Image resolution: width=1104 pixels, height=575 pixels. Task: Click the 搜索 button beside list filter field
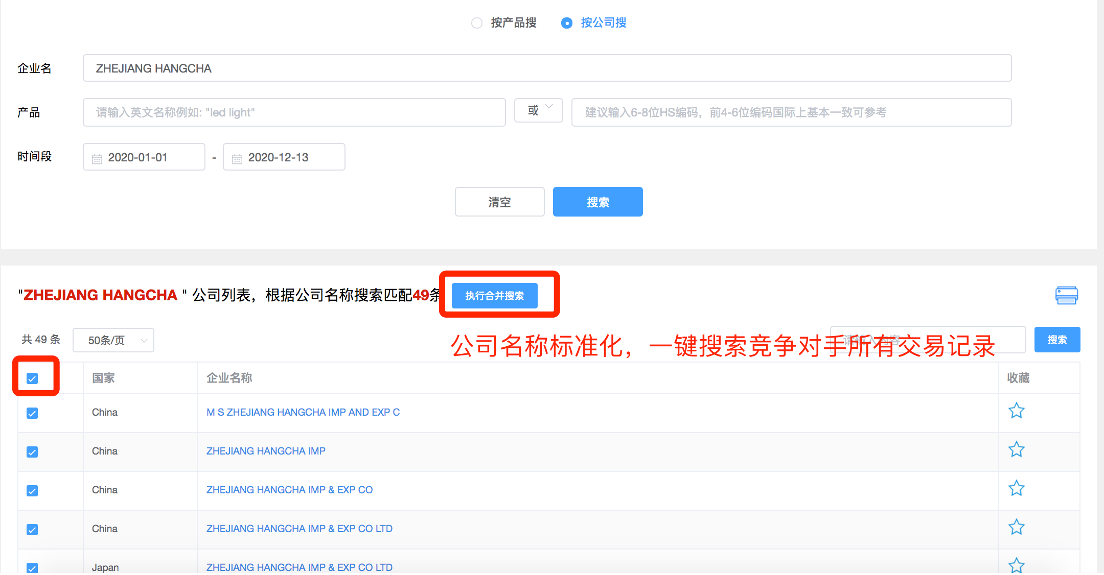pos(1057,340)
